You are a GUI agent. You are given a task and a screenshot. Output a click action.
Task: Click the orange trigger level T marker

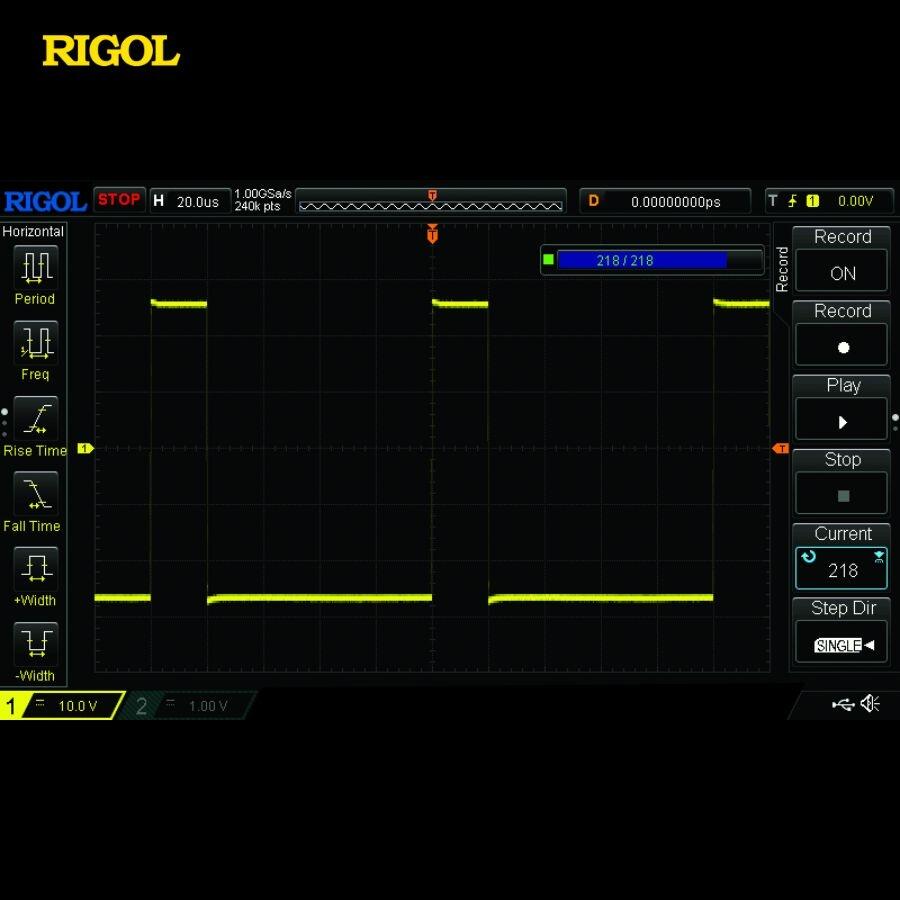point(781,448)
